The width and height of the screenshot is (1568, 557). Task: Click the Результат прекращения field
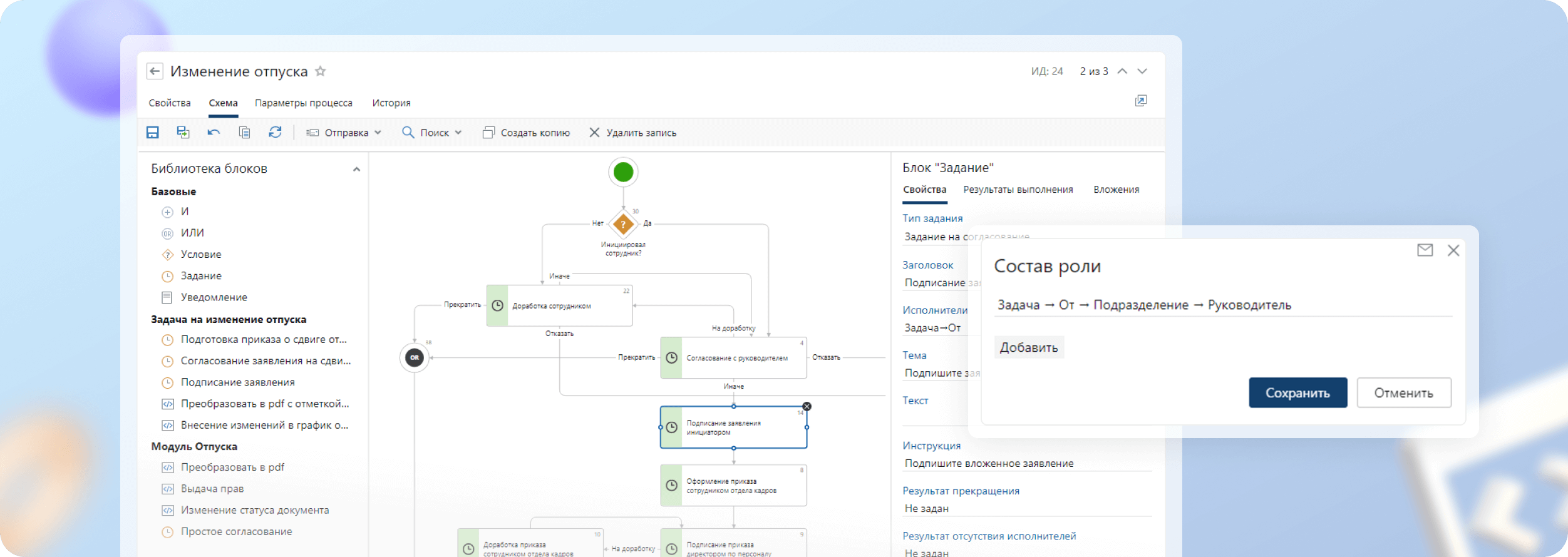click(x=1027, y=509)
